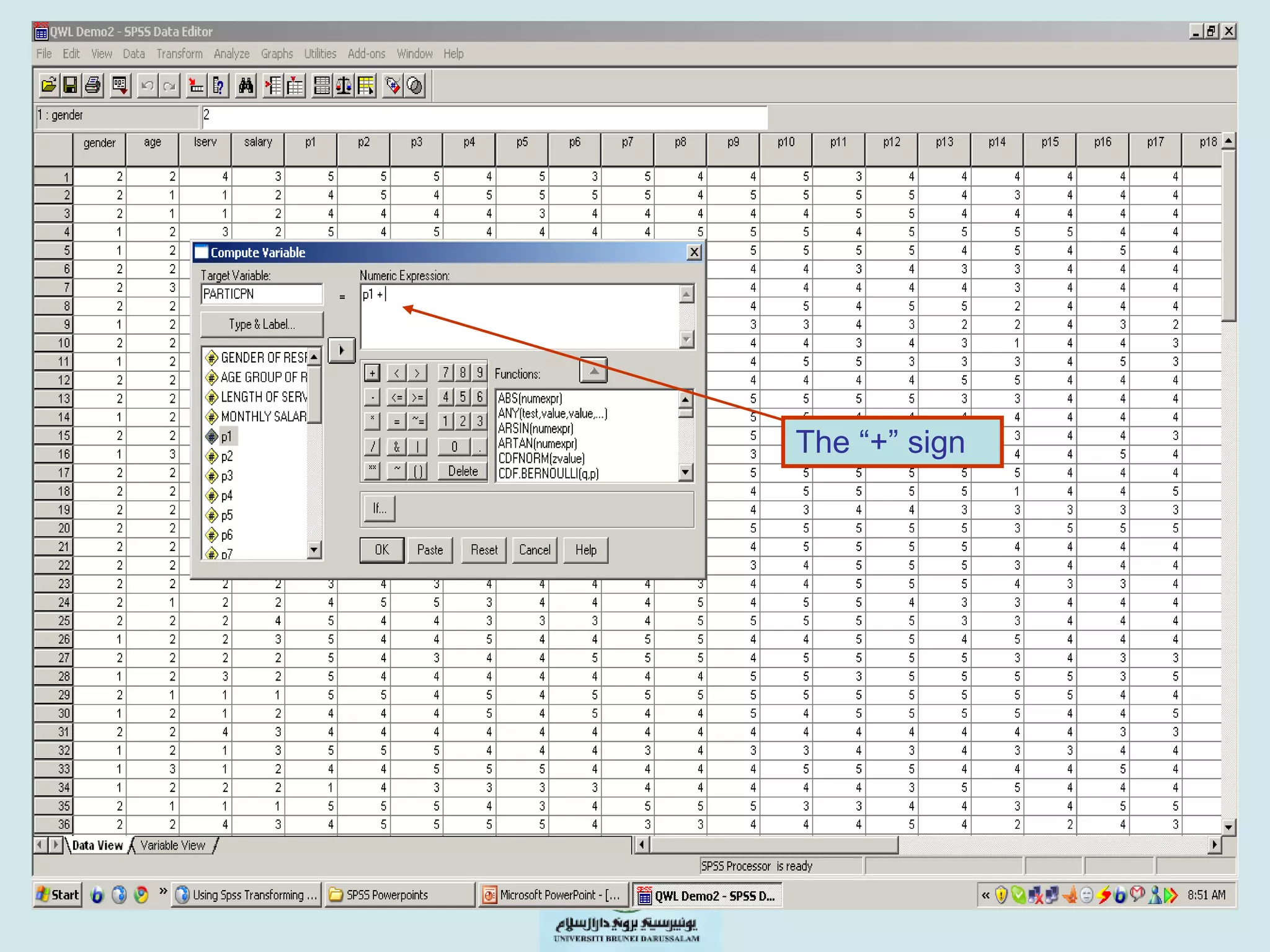The image size is (1270, 952).
Task: Click the Variables info icon
Action: [x=219, y=86]
